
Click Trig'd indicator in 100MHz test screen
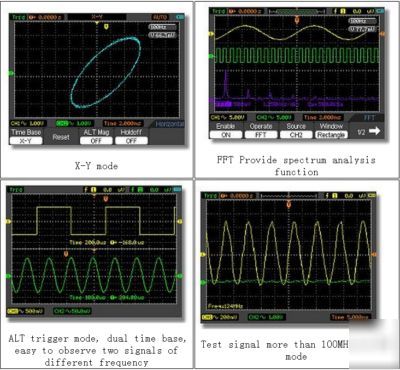[210, 195]
